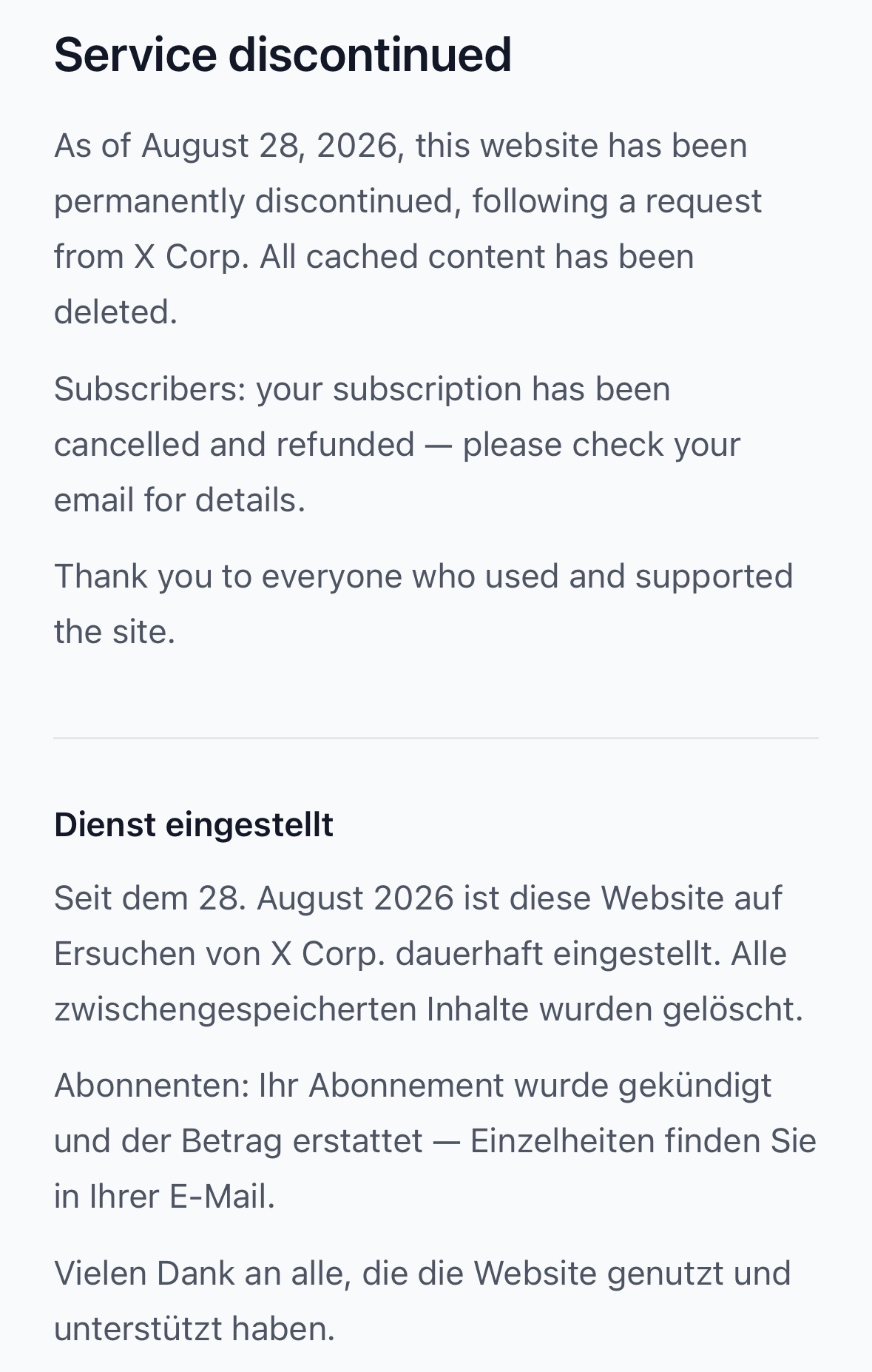Click the phrase "und der Betrag erstattet"
The height and width of the screenshot is (1372, 872).
tap(238, 1141)
